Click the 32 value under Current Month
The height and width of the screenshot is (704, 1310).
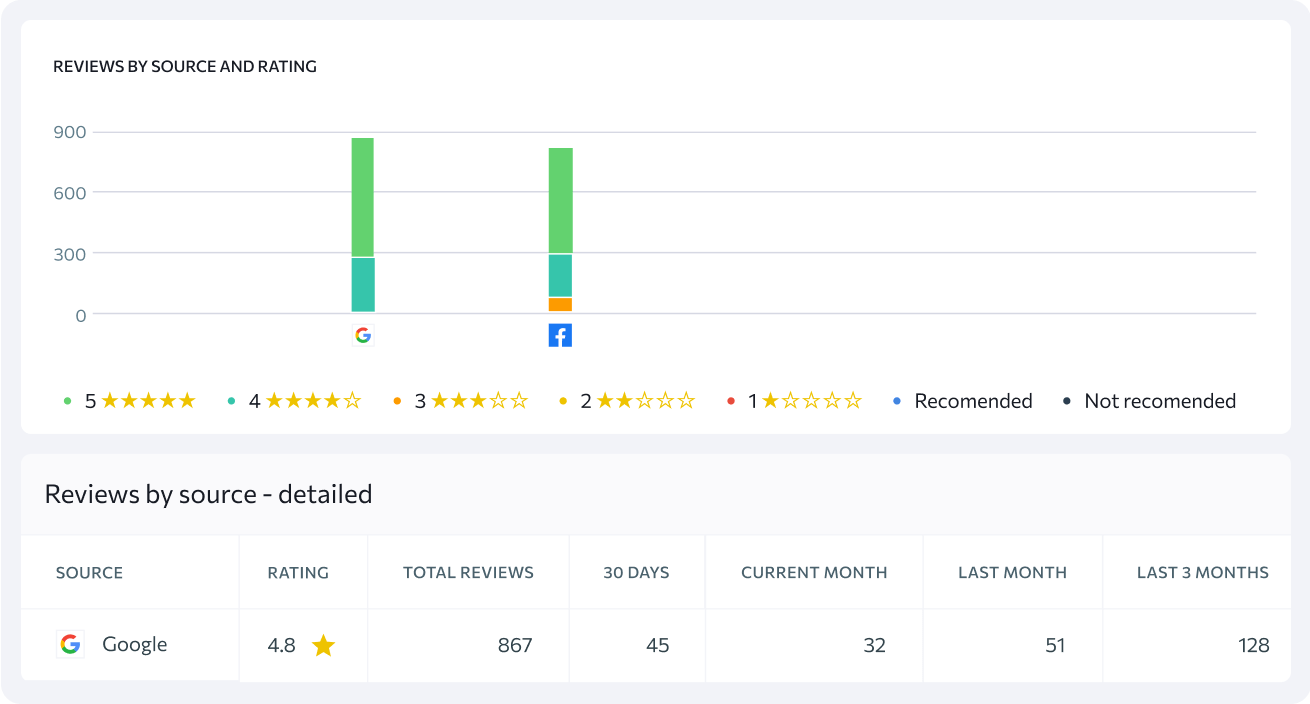(875, 645)
